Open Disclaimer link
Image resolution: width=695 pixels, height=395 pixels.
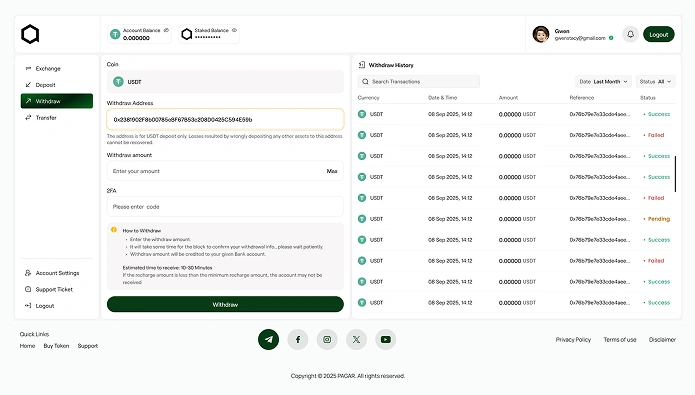(x=662, y=340)
